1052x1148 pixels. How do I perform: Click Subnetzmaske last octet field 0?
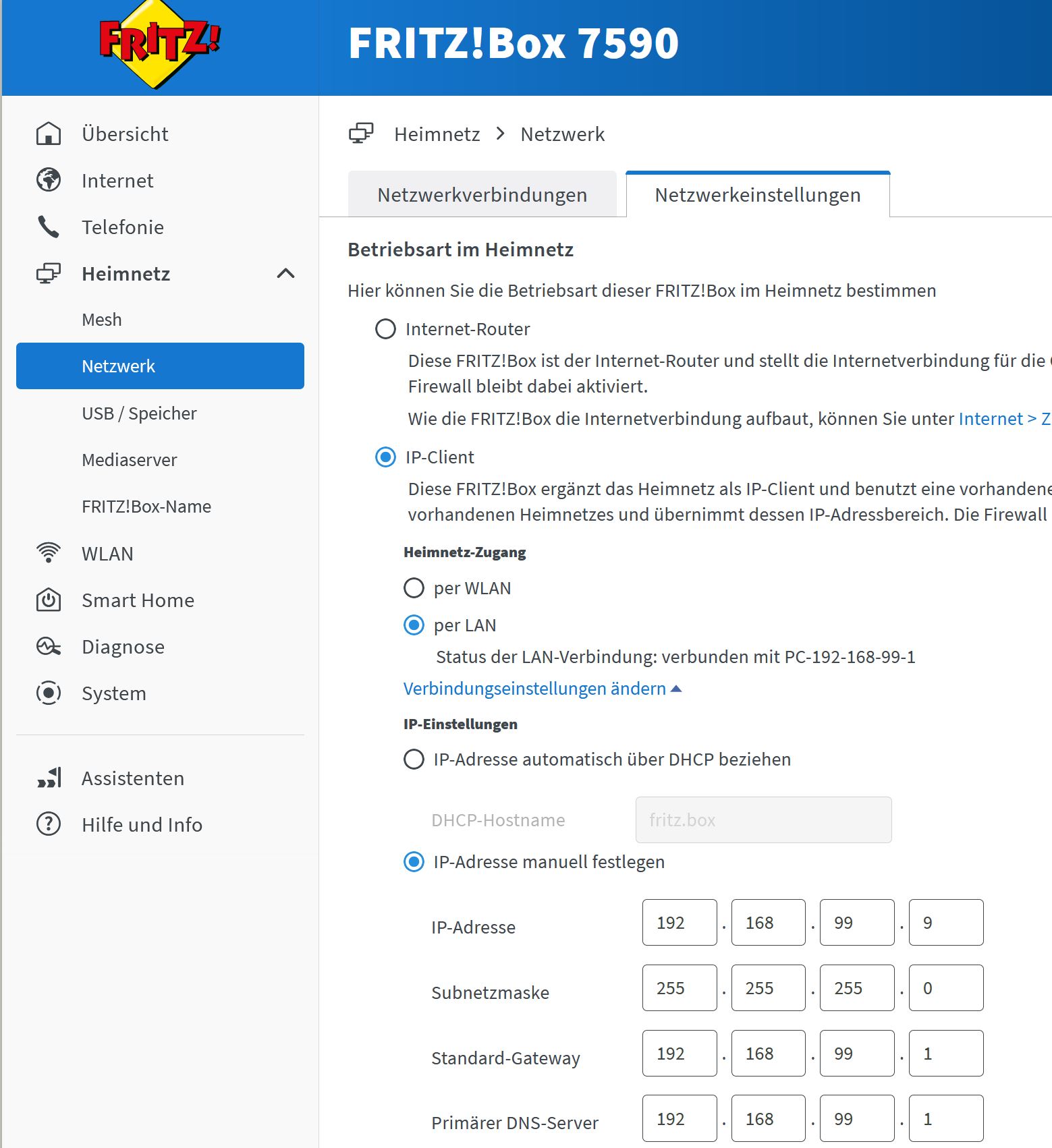click(x=946, y=987)
